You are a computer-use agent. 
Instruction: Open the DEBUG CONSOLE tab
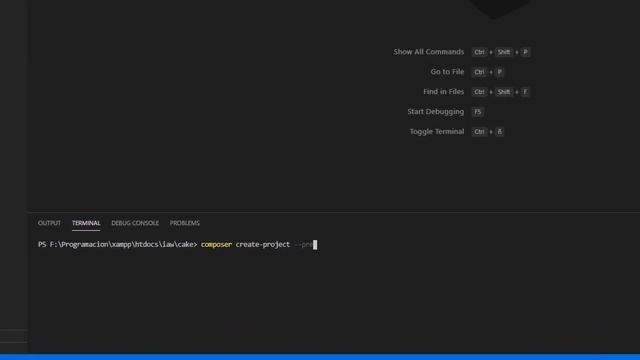[x=135, y=223]
